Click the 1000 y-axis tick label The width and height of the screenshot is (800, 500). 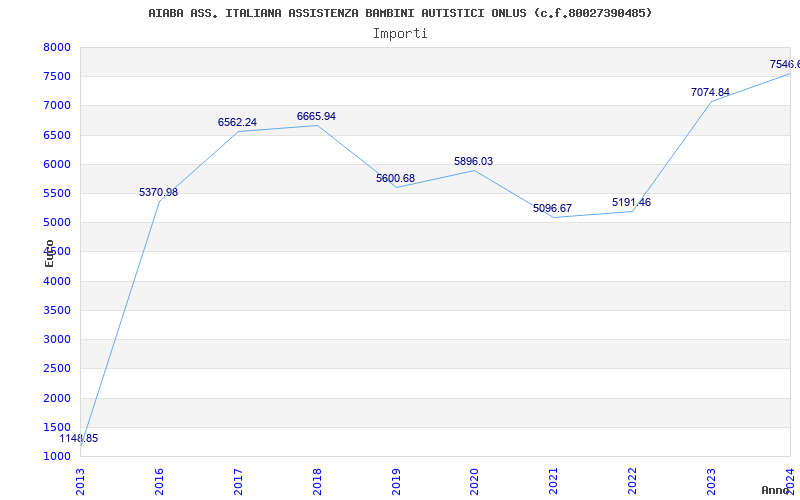click(57, 456)
